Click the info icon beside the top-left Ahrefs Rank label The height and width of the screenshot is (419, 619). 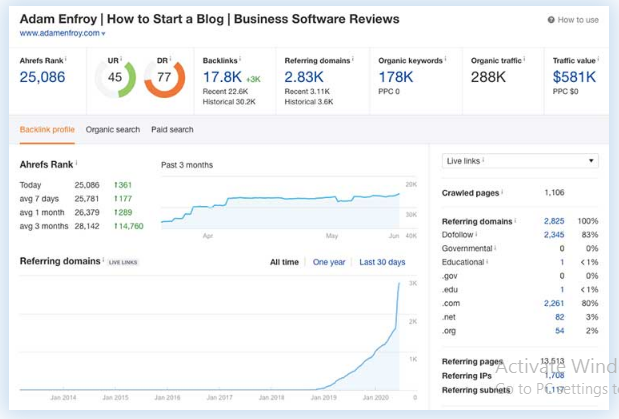pos(66,59)
